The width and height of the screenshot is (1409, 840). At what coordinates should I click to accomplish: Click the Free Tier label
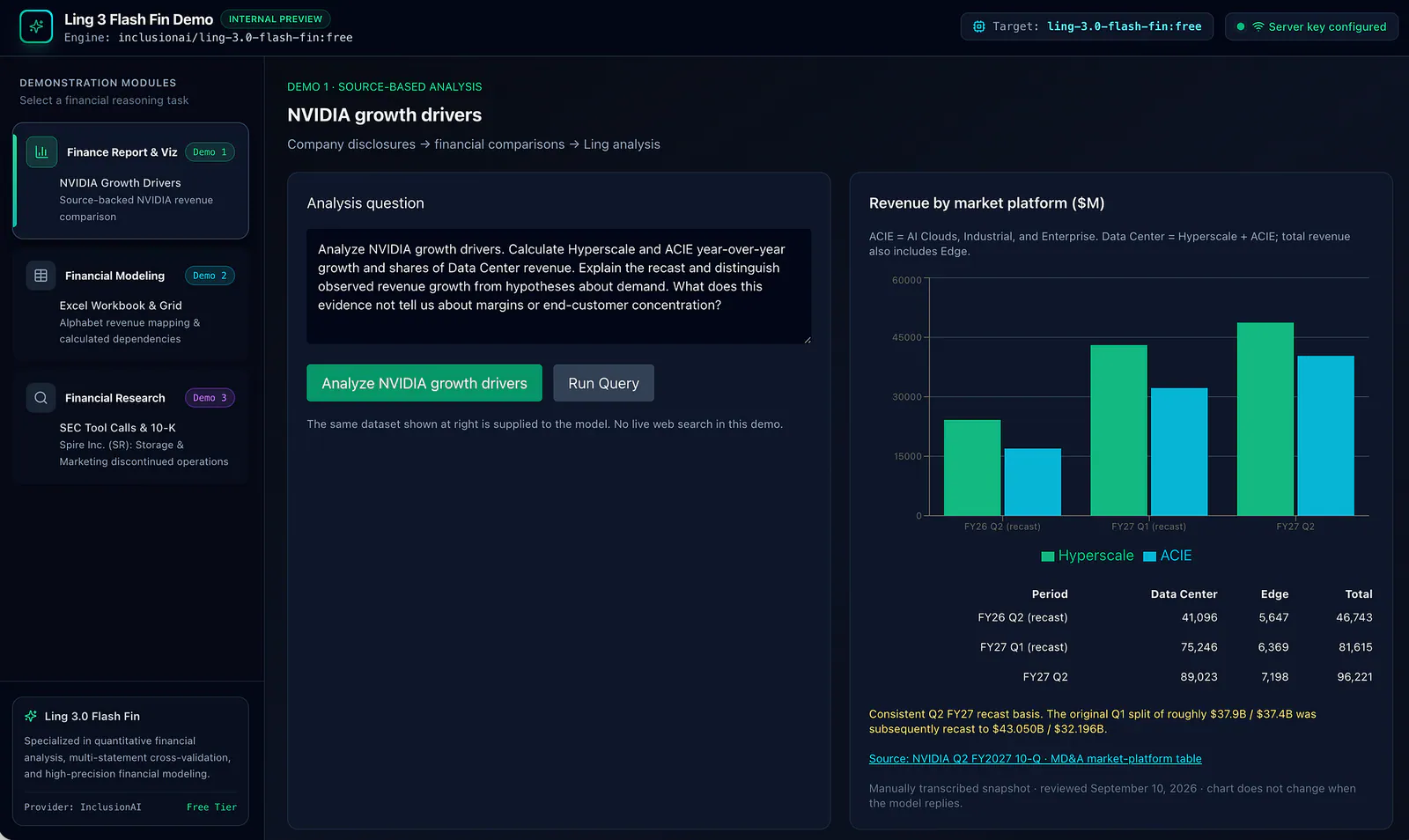coord(211,807)
